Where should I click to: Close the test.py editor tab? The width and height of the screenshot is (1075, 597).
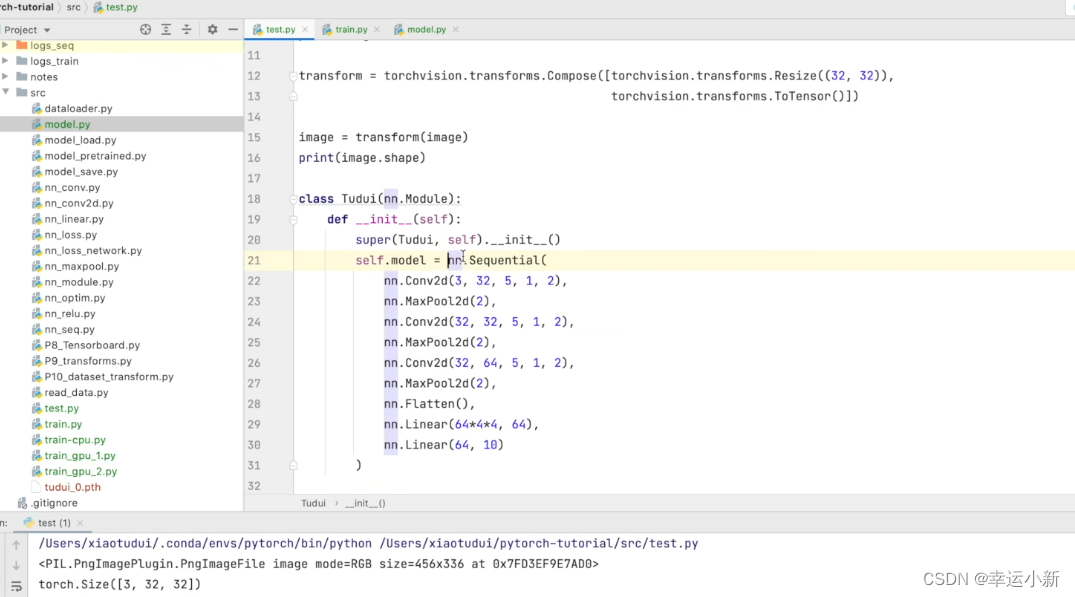[305, 30]
